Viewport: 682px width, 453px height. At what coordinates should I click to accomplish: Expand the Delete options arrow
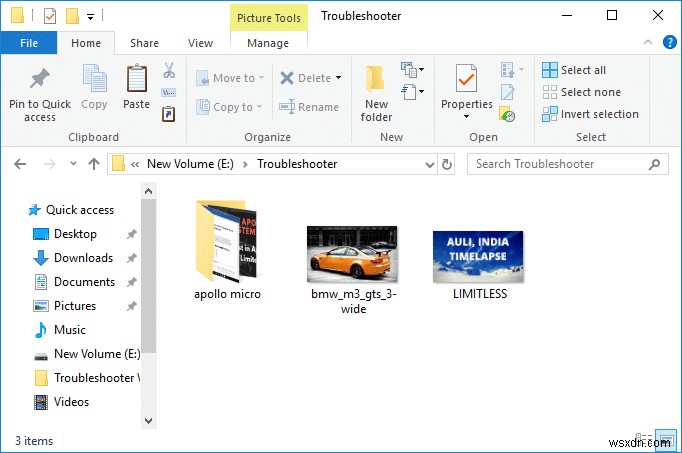click(338, 78)
